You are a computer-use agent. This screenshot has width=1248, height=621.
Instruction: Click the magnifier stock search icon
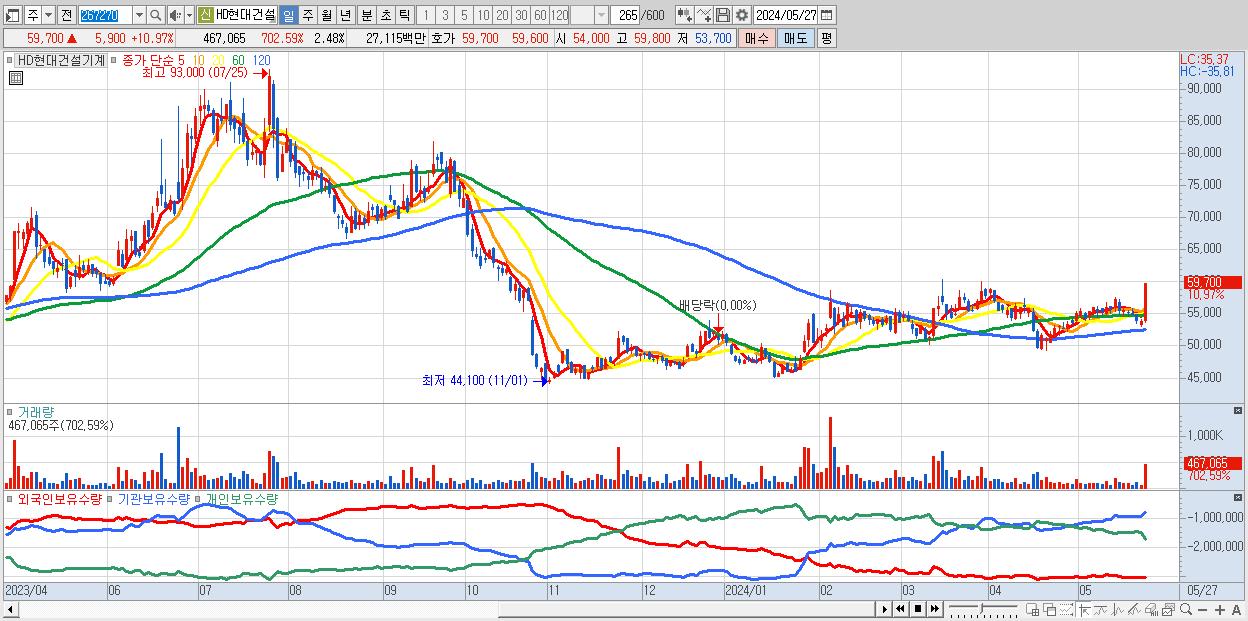click(155, 15)
